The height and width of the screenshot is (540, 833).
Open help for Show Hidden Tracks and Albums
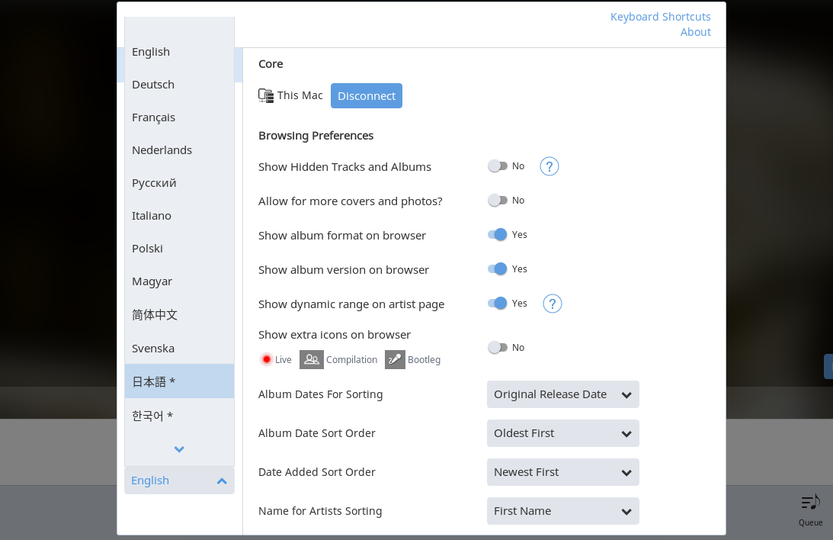click(549, 166)
